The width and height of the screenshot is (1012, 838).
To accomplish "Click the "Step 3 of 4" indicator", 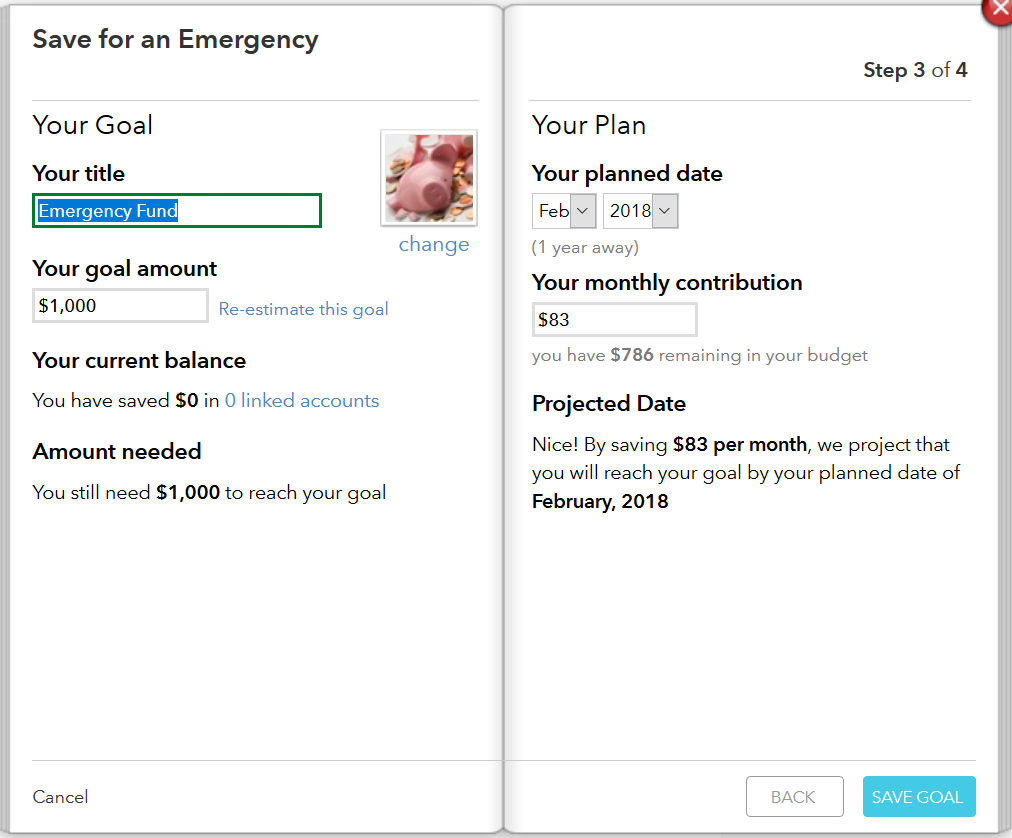I will pyautogui.click(x=915, y=70).
